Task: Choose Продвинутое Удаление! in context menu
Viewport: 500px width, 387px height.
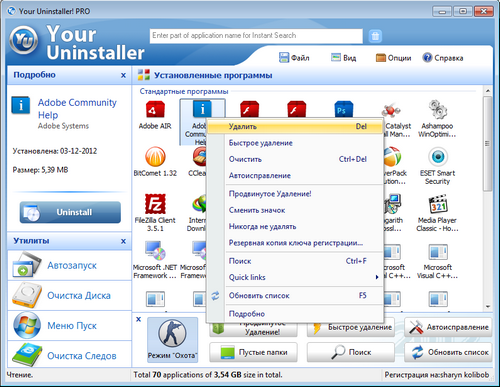Action: point(295,194)
